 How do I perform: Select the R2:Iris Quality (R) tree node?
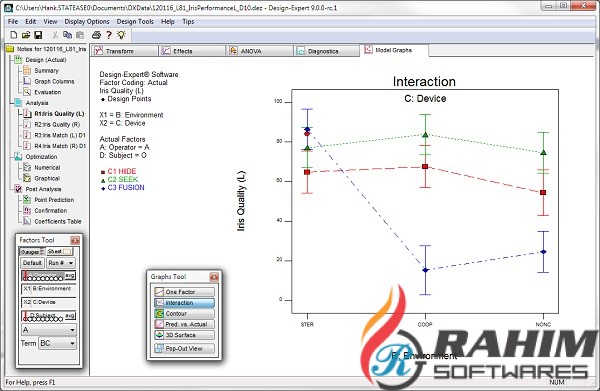point(57,124)
